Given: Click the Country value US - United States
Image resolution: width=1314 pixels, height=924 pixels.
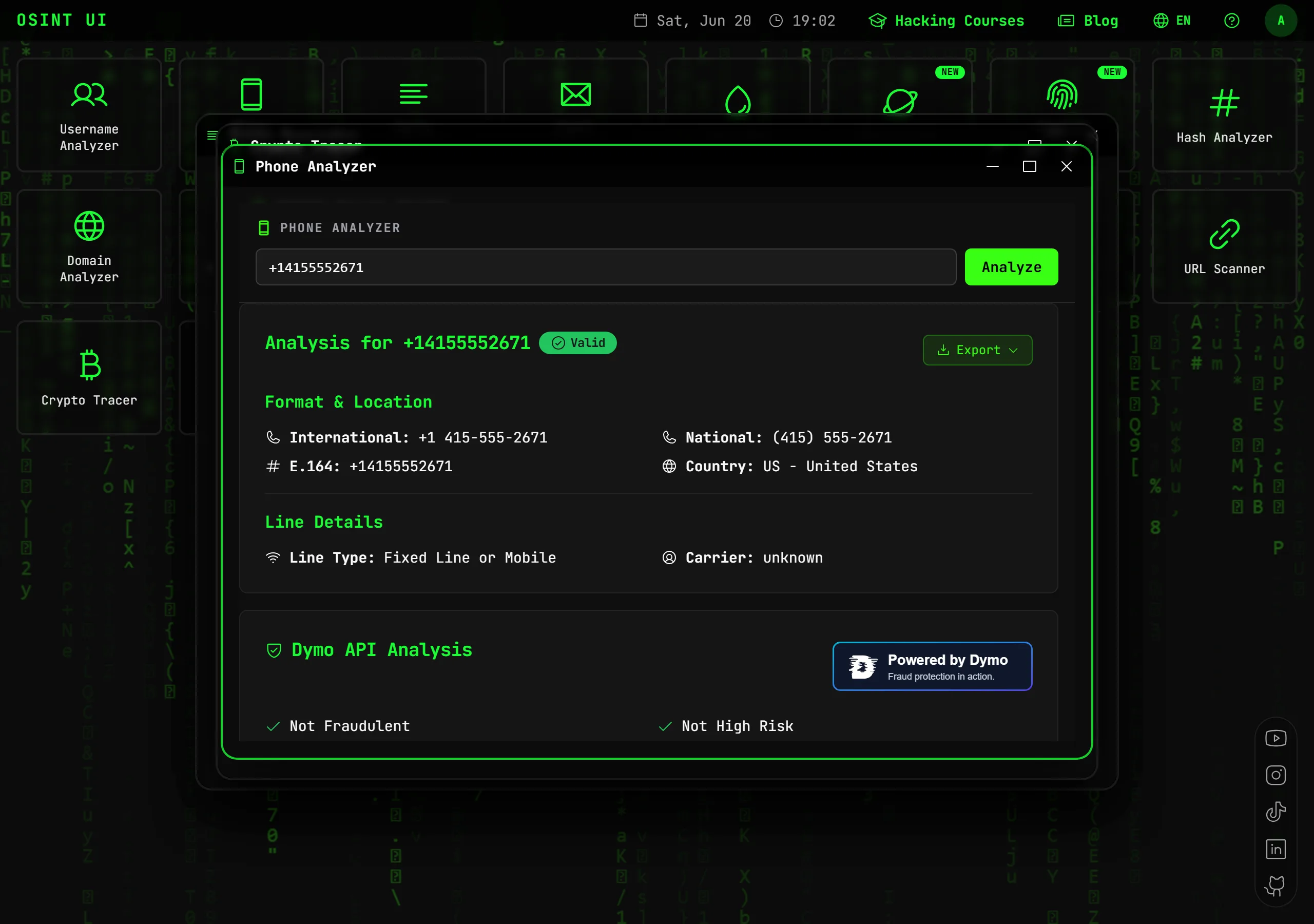Looking at the screenshot, I should click(x=840, y=467).
